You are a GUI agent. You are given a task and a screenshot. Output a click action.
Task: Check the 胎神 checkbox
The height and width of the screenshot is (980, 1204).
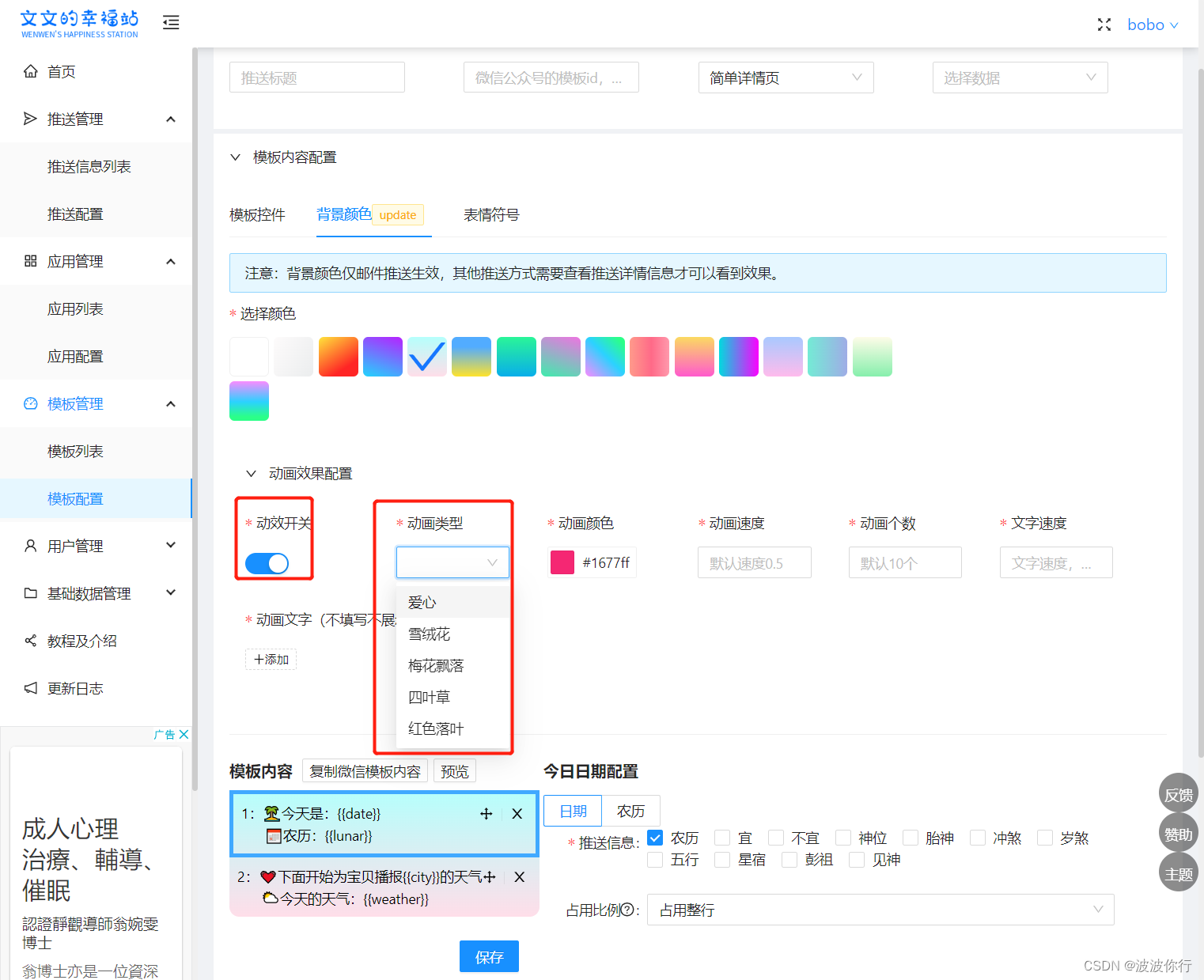(x=911, y=838)
